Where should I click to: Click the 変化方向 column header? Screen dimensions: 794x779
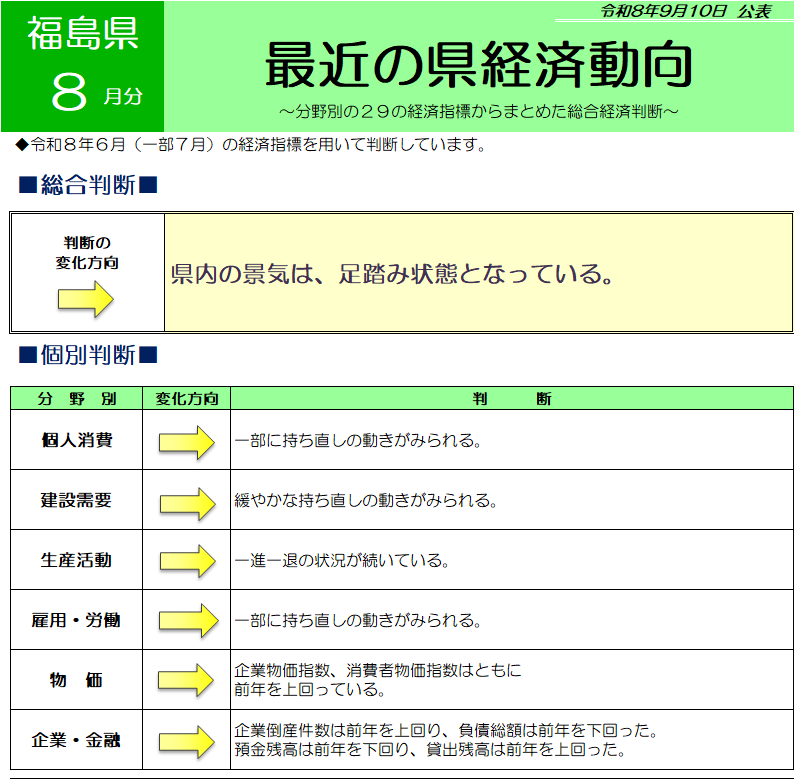coord(187,399)
